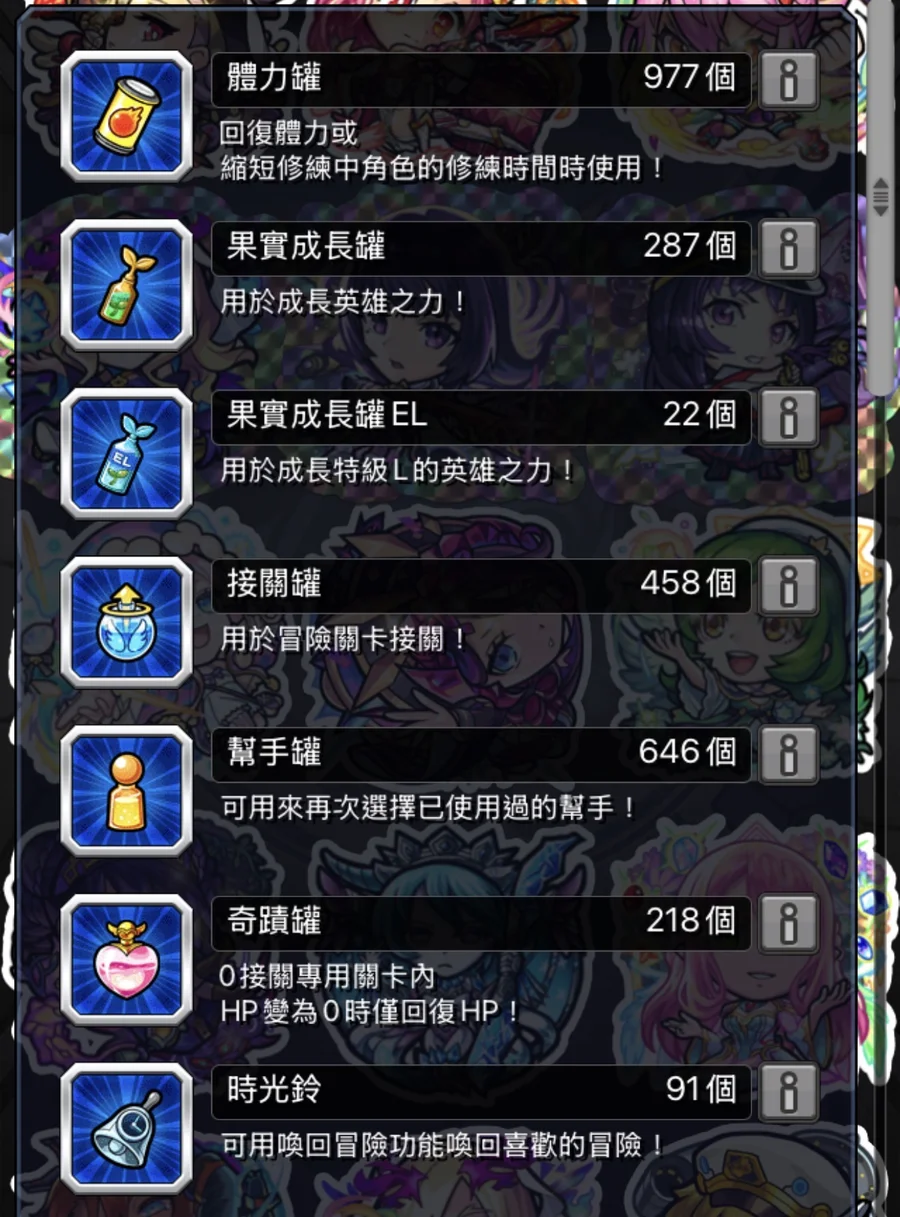Image resolution: width=900 pixels, height=1217 pixels.
Task: View info for 時光鈴
Action: [789, 1092]
